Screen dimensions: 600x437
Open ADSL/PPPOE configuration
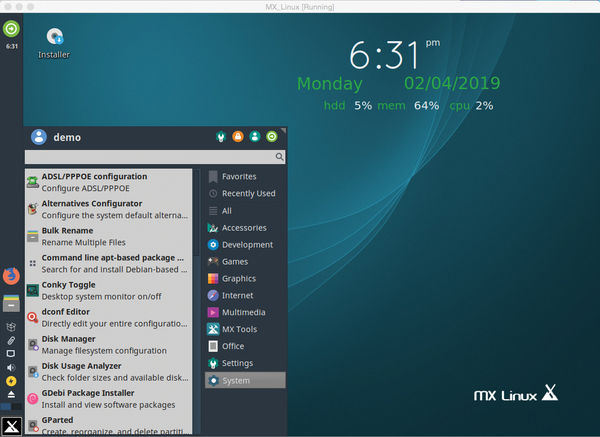pos(109,182)
